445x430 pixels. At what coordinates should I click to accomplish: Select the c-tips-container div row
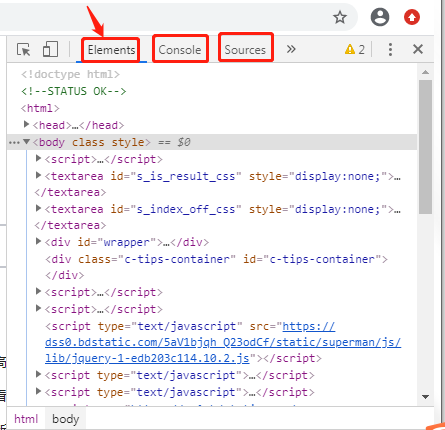click(x=216, y=259)
